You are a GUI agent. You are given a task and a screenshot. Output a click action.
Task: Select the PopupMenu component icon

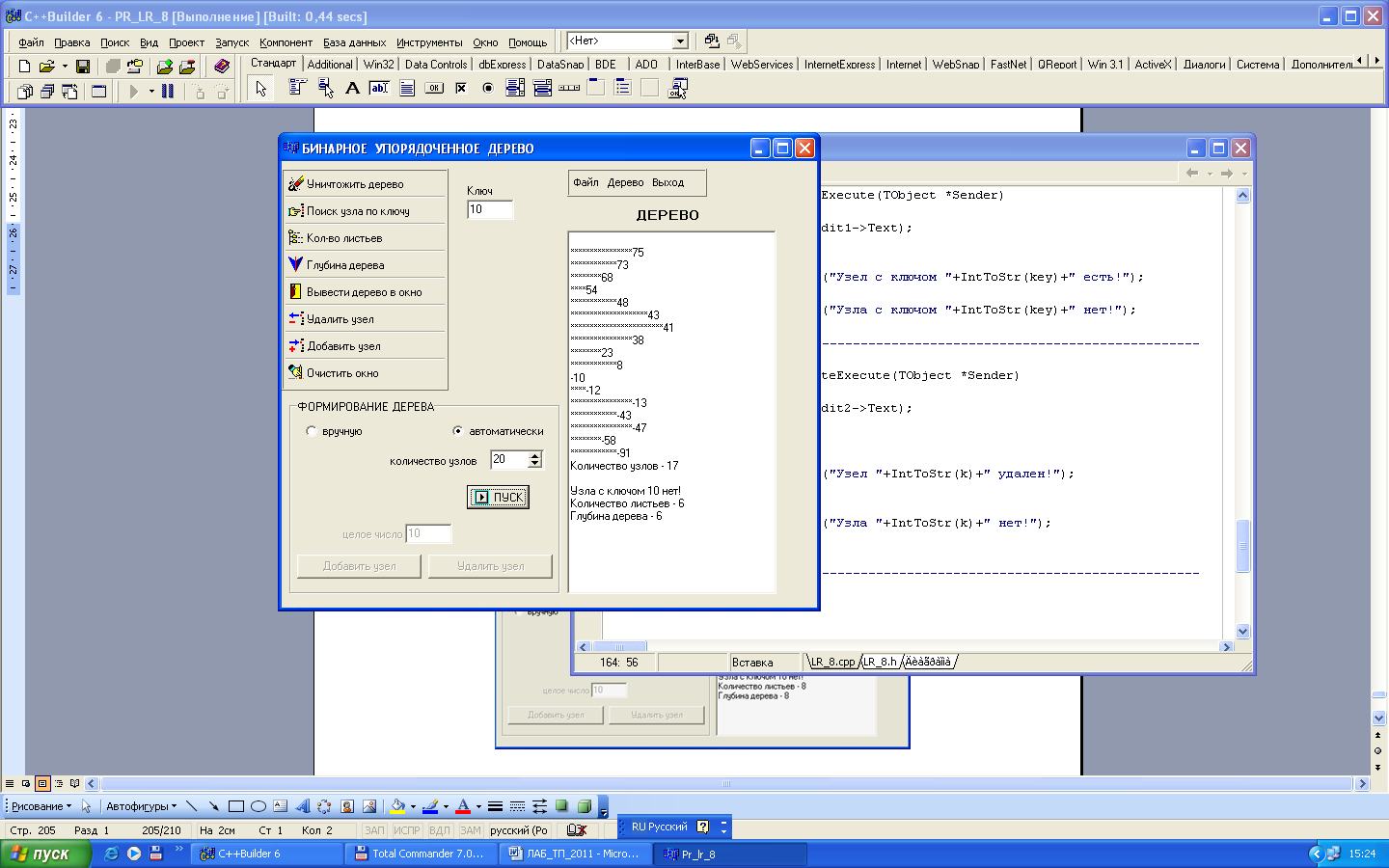click(x=325, y=88)
